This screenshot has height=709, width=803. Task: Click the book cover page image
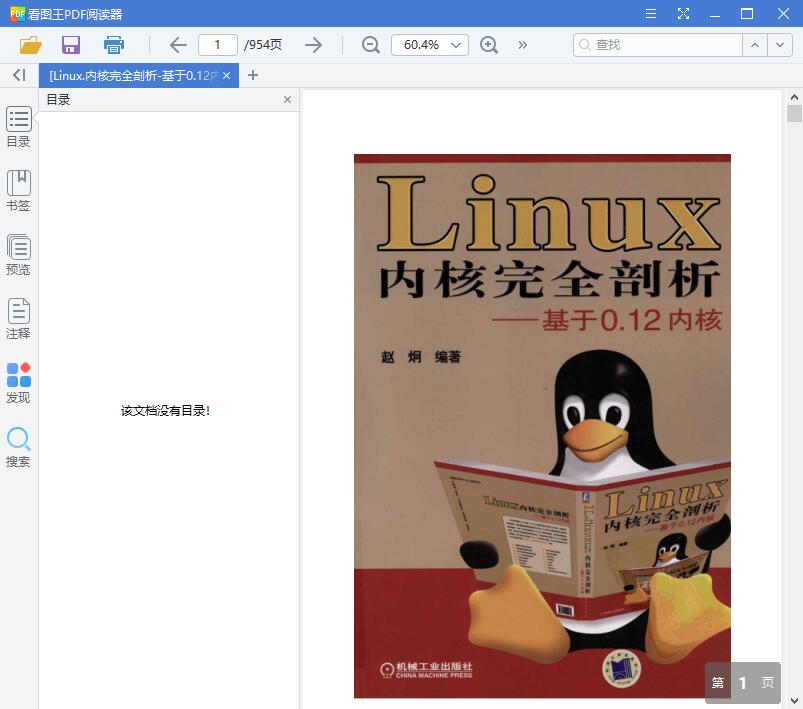pyautogui.click(x=542, y=426)
